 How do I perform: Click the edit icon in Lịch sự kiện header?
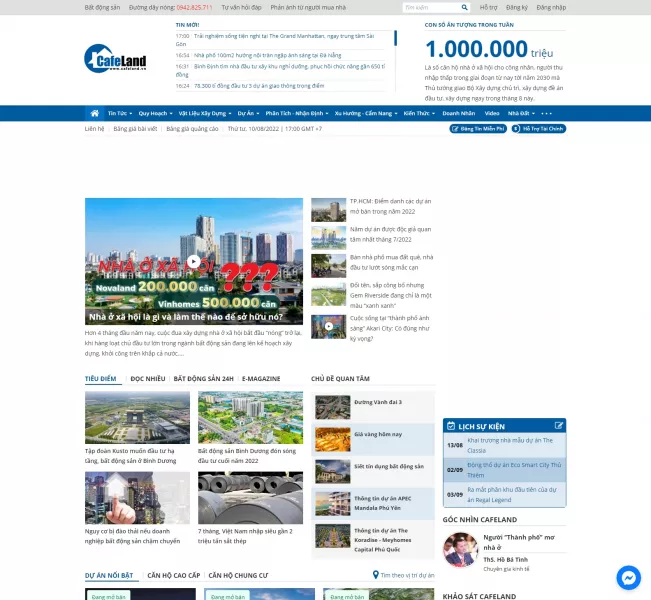pyautogui.click(x=558, y=426)
